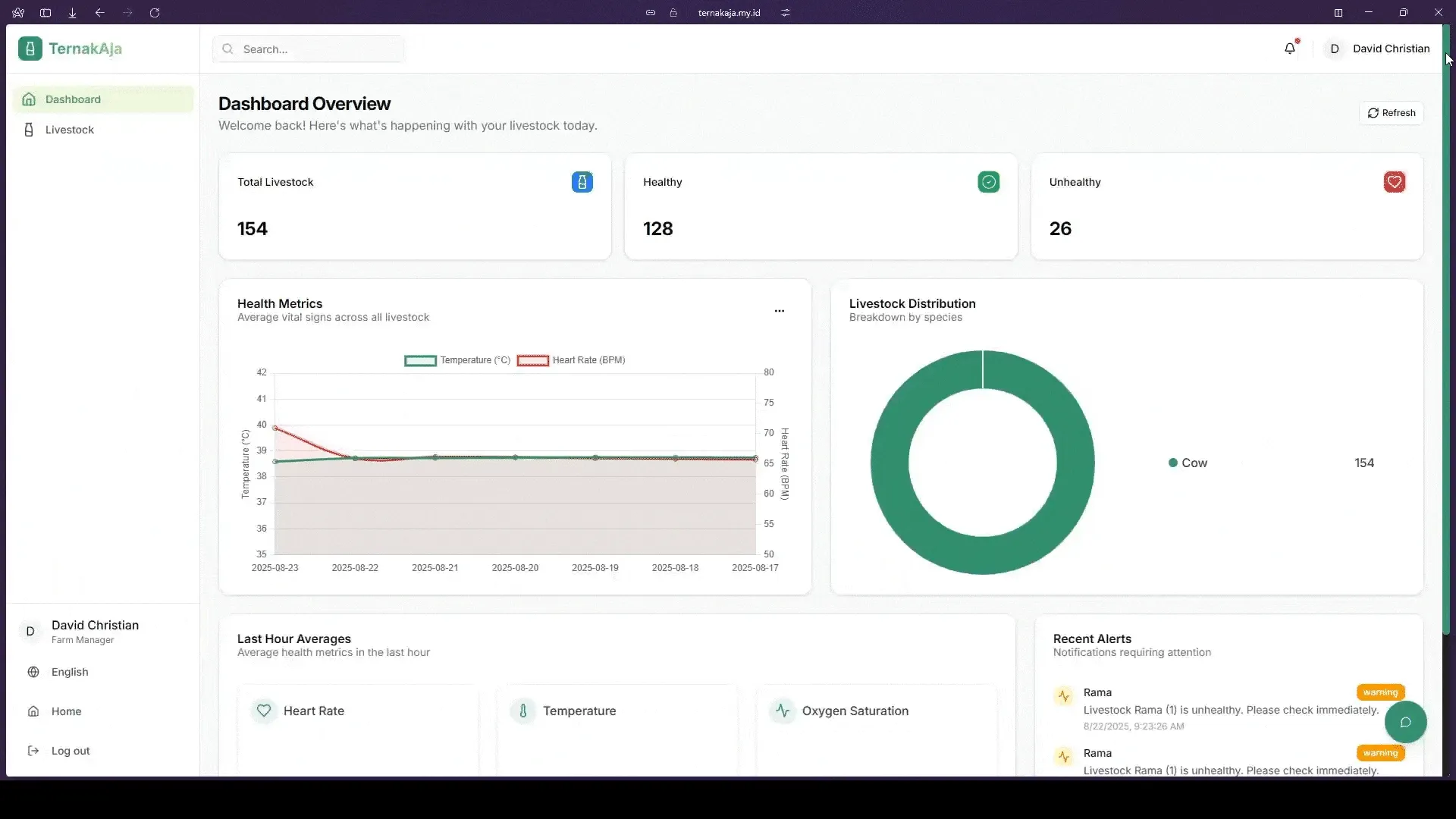Screen dimensions: 1456x819
Task: Click the Temperature thermometer icon
Action: coord(523,711)
